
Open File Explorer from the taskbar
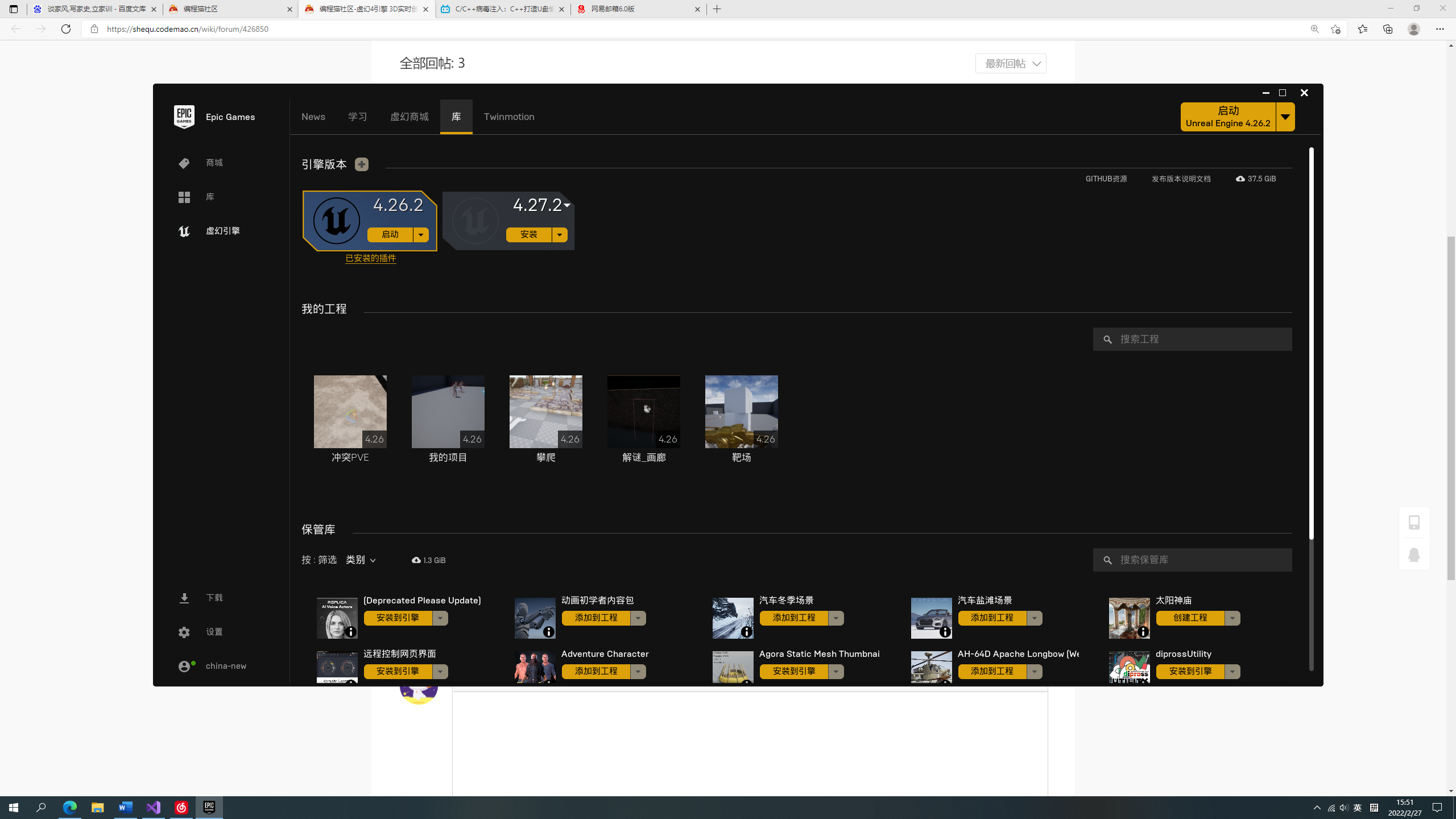tap(98, 808)
